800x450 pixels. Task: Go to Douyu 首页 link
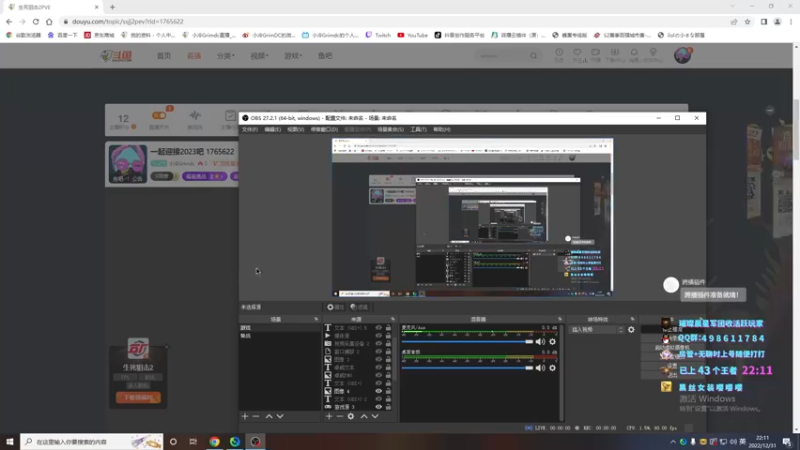[x=164, y=56]
